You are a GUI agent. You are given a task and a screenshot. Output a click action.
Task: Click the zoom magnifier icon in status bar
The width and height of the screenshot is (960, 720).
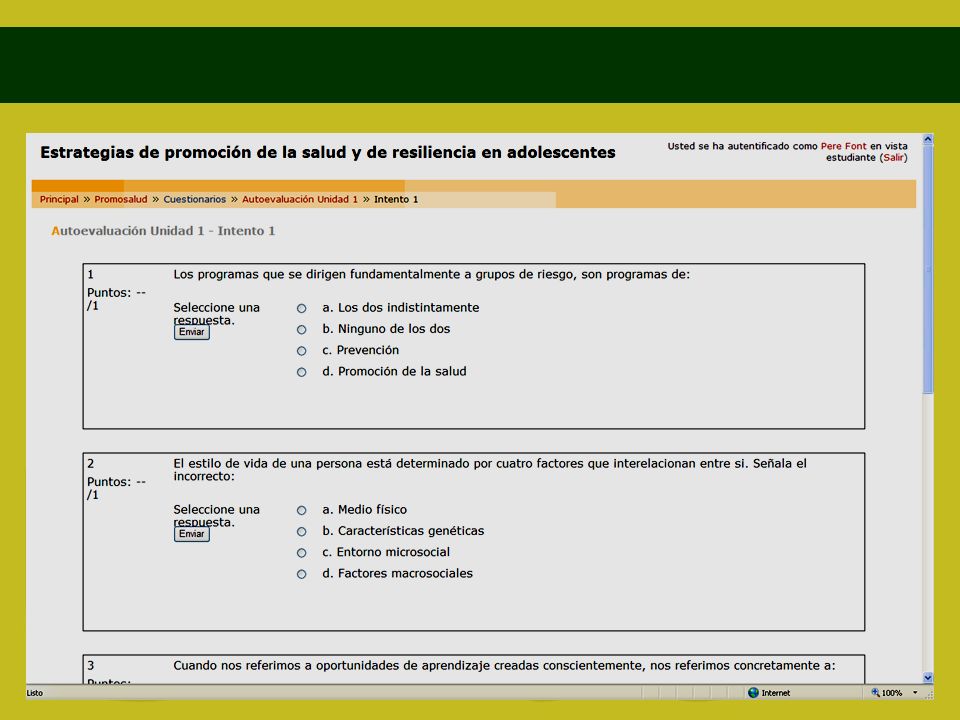pos(876,692)
